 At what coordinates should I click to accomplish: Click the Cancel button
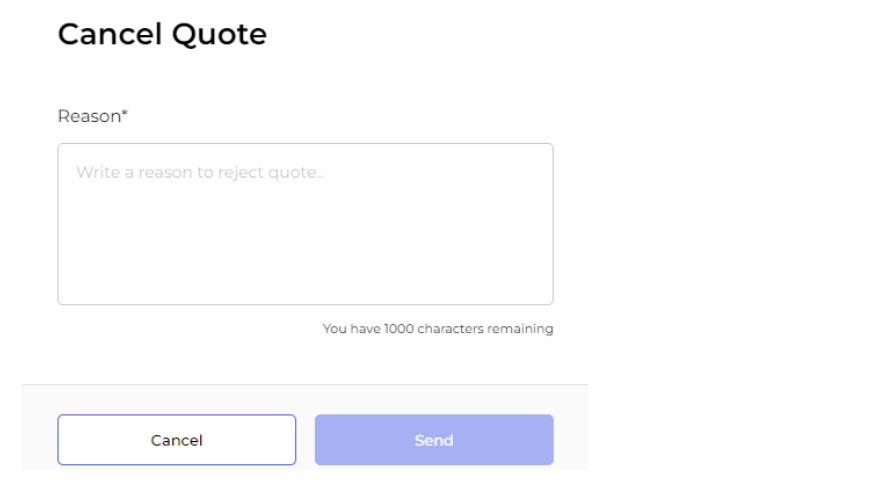pos(176,440)
